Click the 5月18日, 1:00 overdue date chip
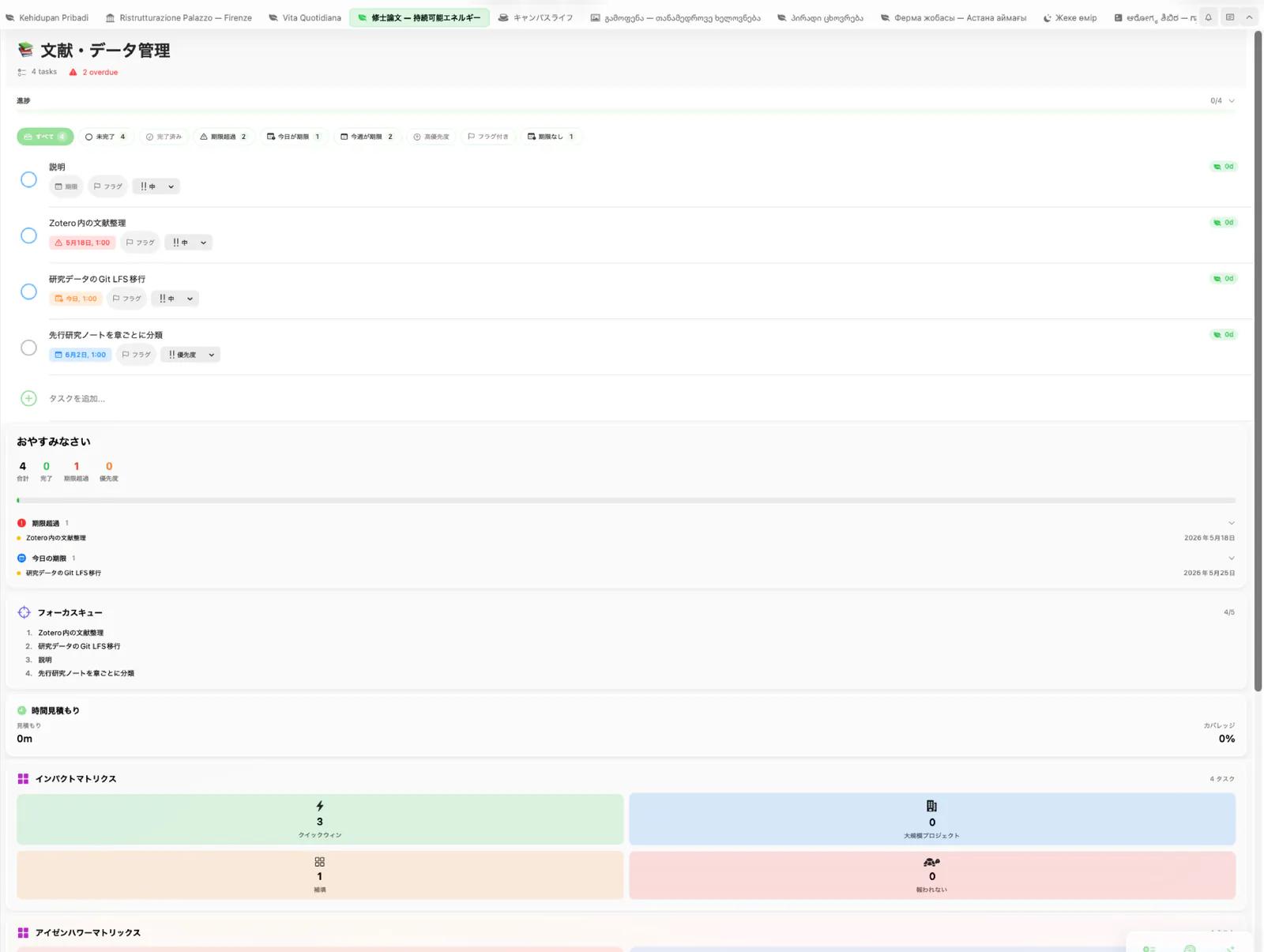The width and height of the screenshot is (1264, 952). (x=83, y=243)
